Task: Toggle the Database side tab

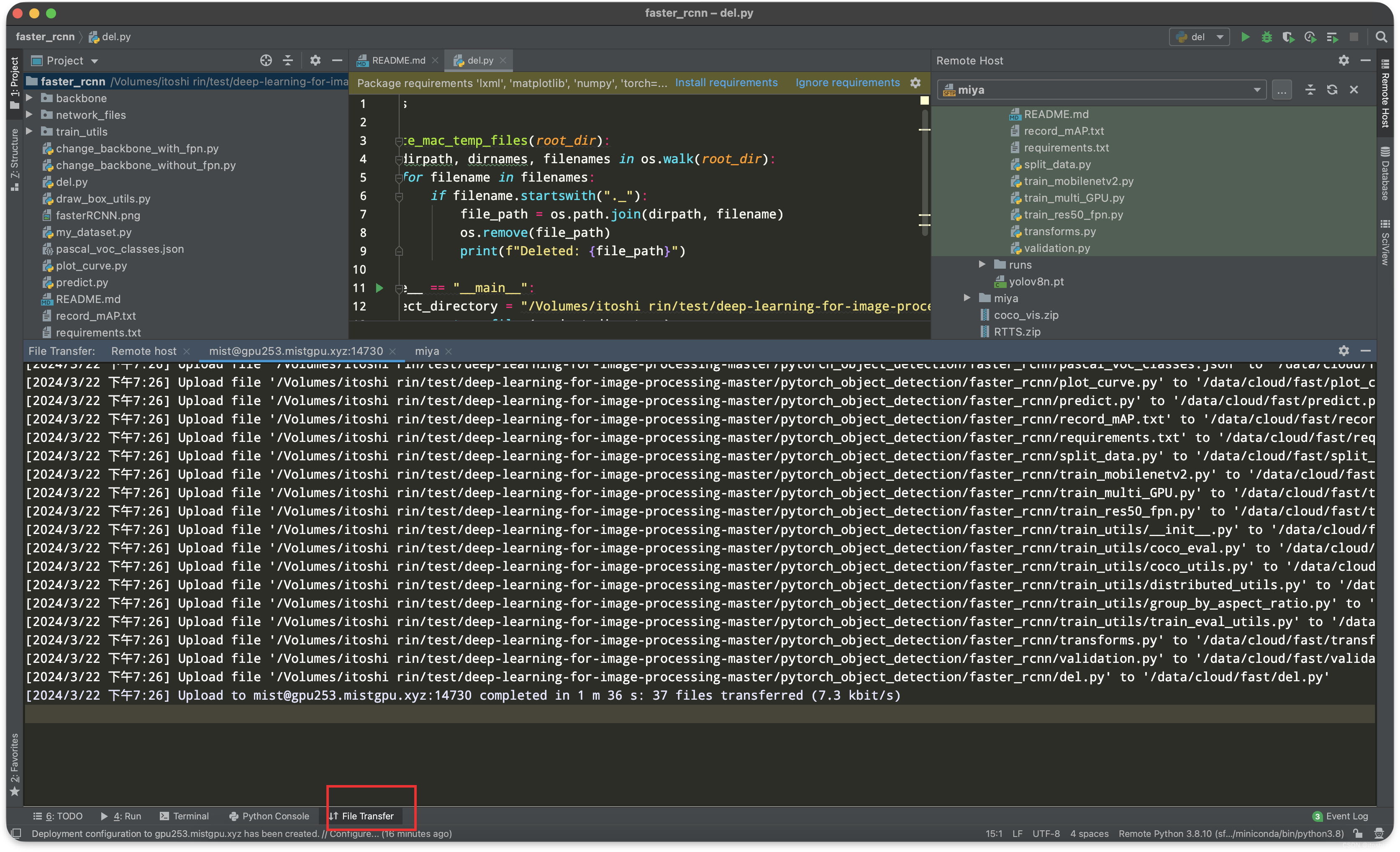Action: click(1385, 173)
